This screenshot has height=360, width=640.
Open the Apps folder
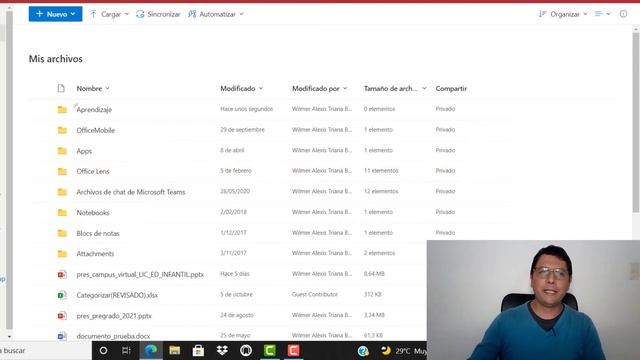coord(84,151)
